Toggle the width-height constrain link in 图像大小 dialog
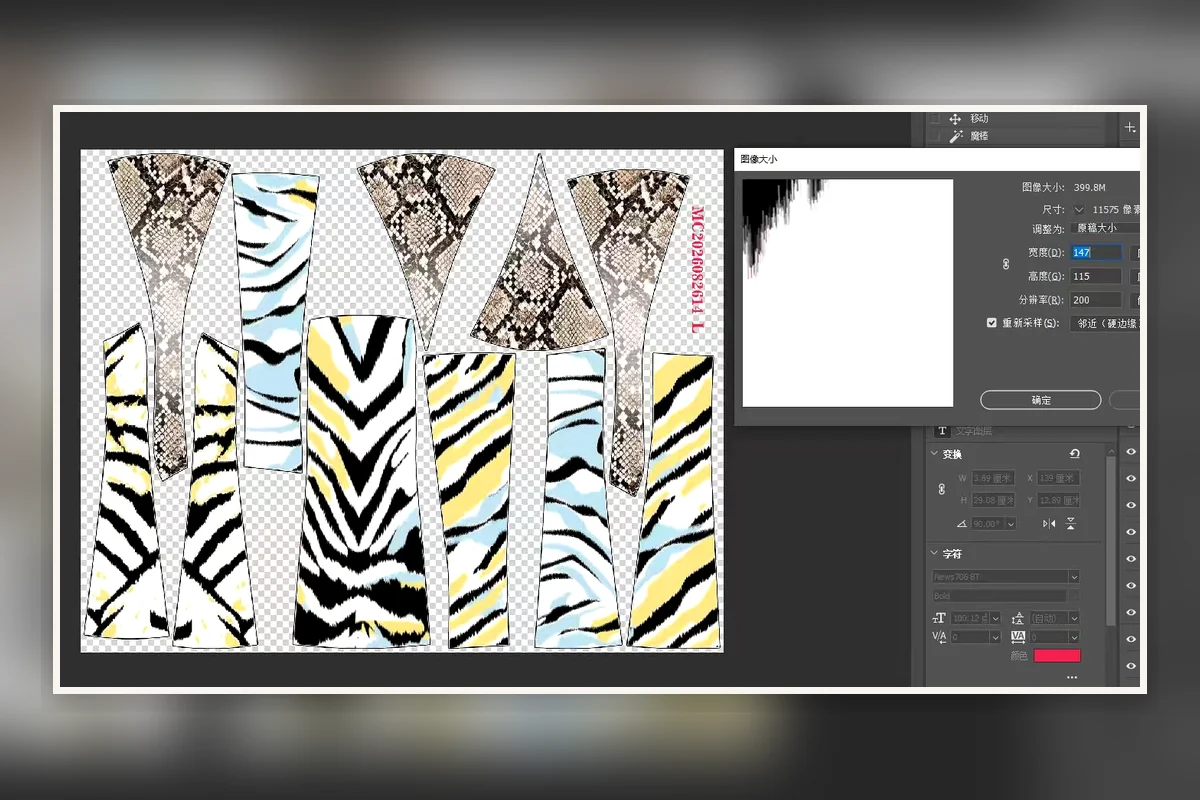 point(1008,264)
